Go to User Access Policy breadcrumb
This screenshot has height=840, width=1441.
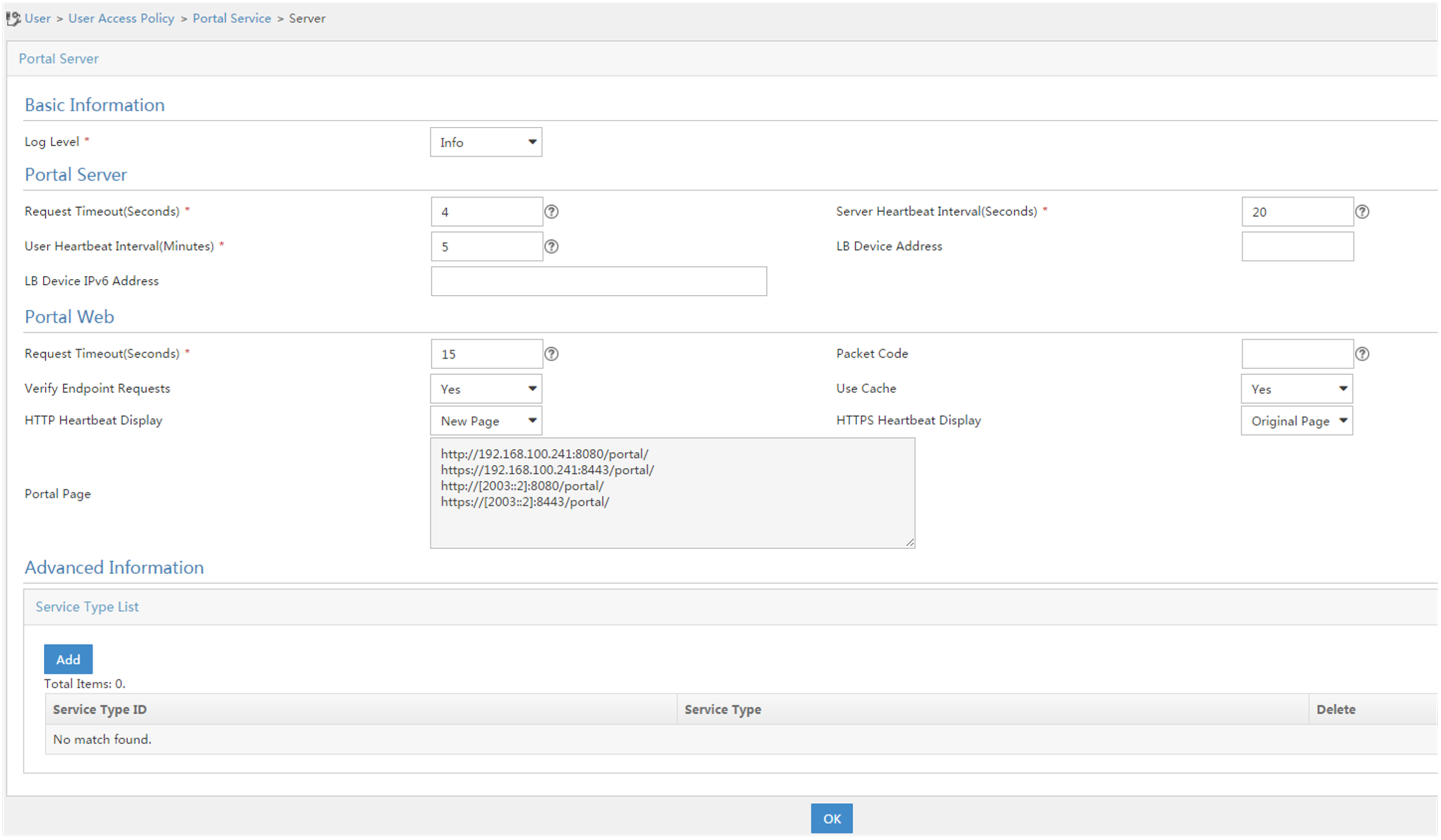pyautogui.click(x=121, y=18)
